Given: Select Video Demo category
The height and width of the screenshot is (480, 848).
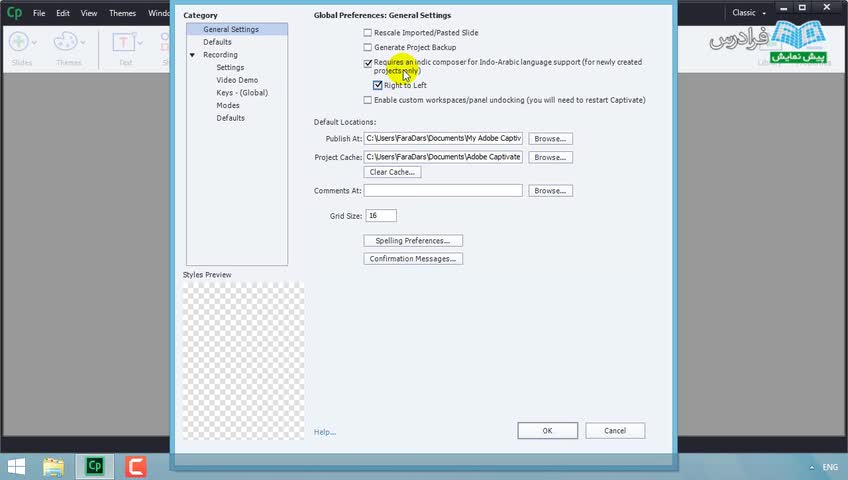Looking at the screenshot, I should click(237, 80).
